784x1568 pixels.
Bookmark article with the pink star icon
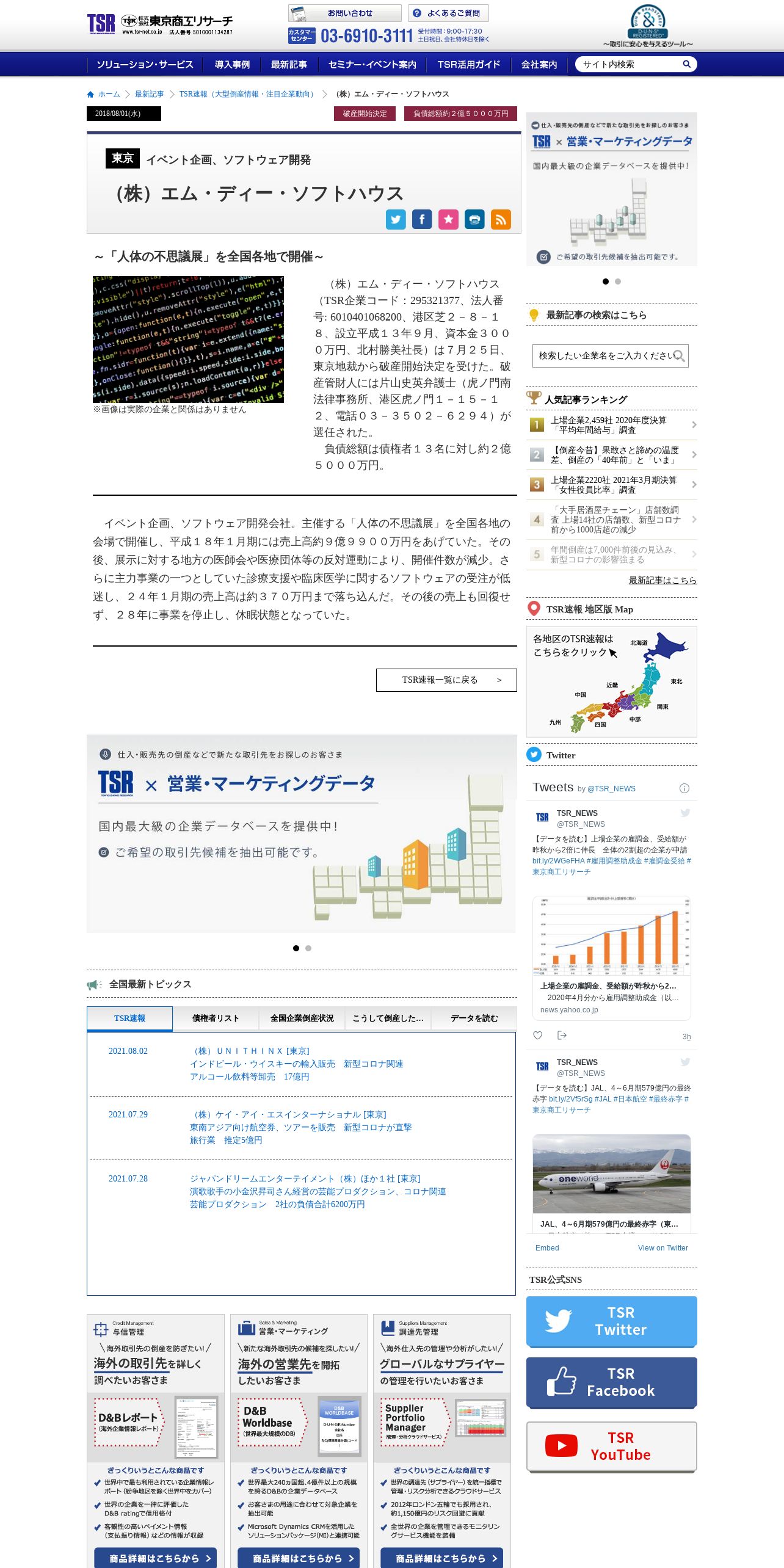(448, 219)
